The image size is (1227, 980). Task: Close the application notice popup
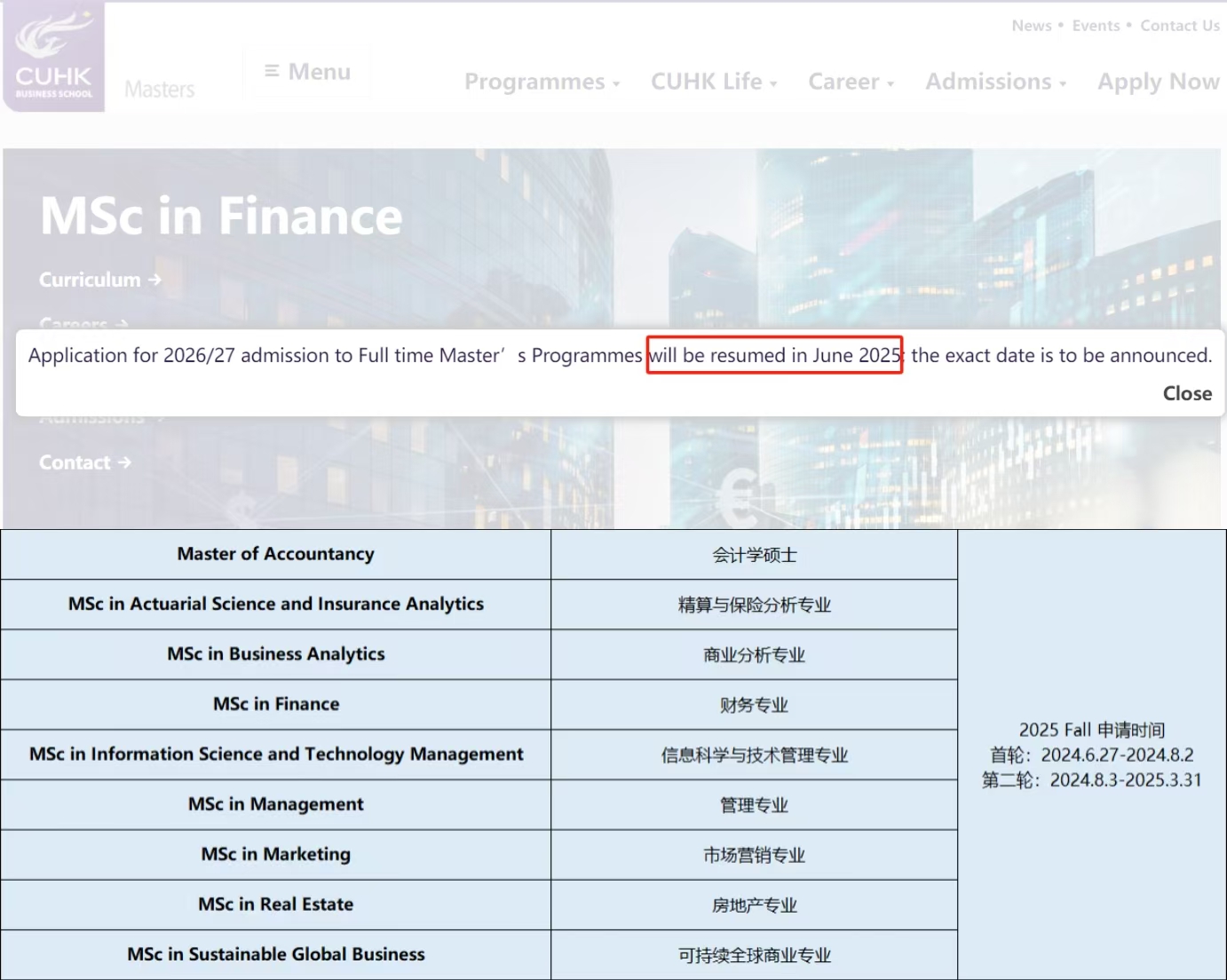(1187, 393)
